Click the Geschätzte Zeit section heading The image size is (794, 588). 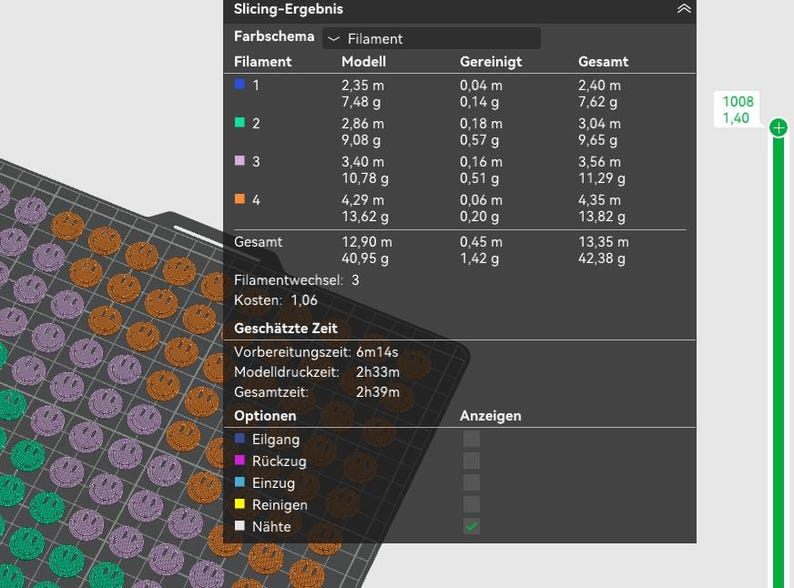pyautogui.click(x=286, y=328)
